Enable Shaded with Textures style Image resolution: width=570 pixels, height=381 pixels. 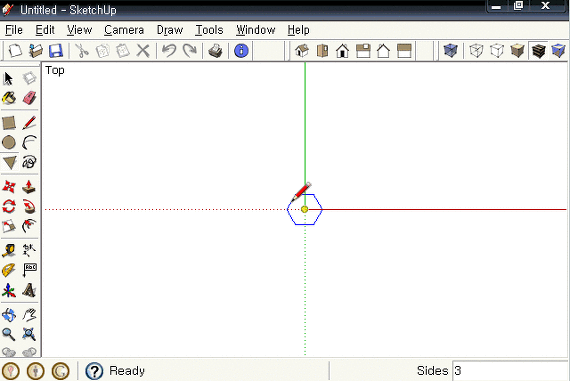(538, 51)
